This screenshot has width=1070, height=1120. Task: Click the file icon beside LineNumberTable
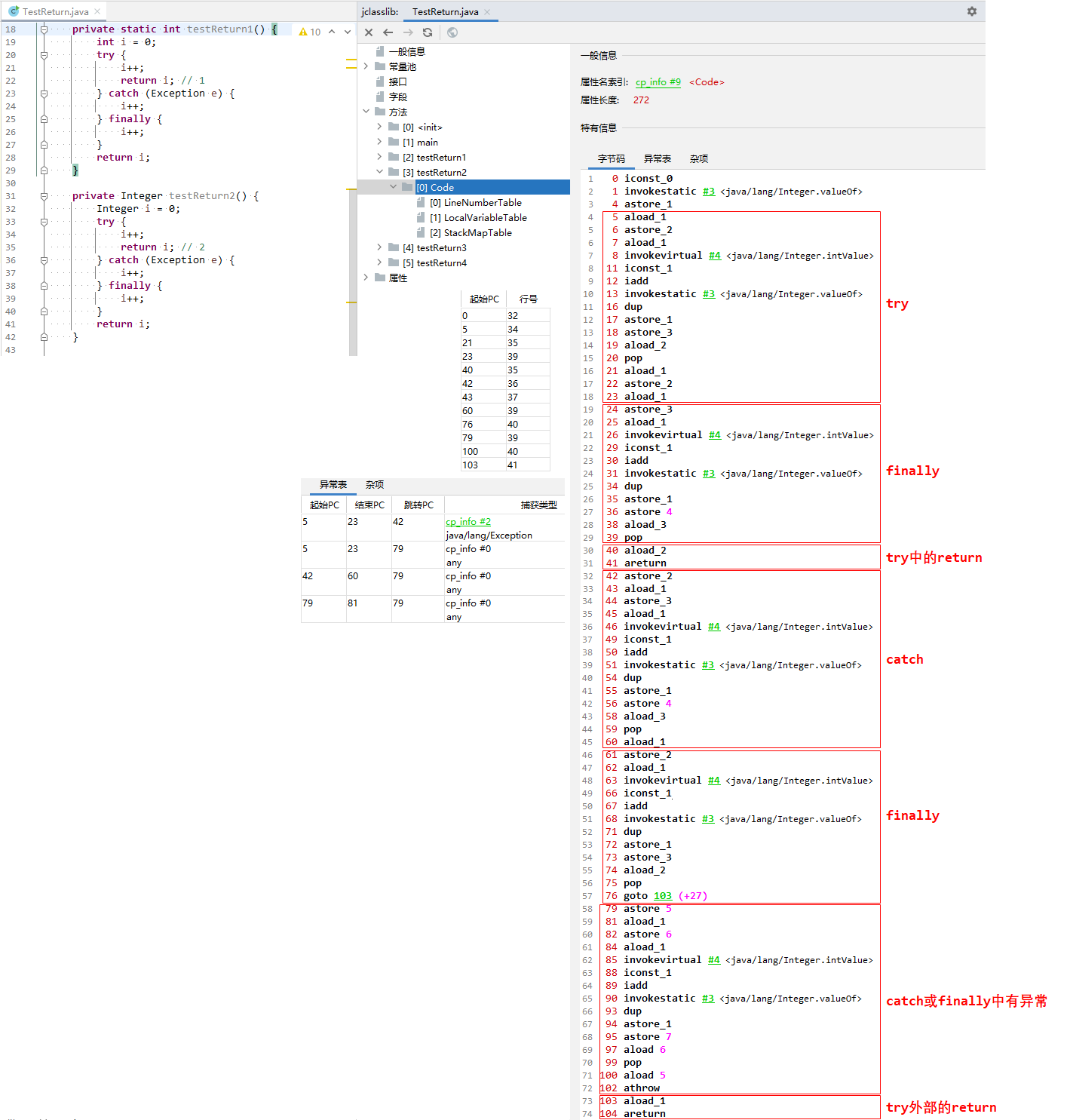(421, 202)
